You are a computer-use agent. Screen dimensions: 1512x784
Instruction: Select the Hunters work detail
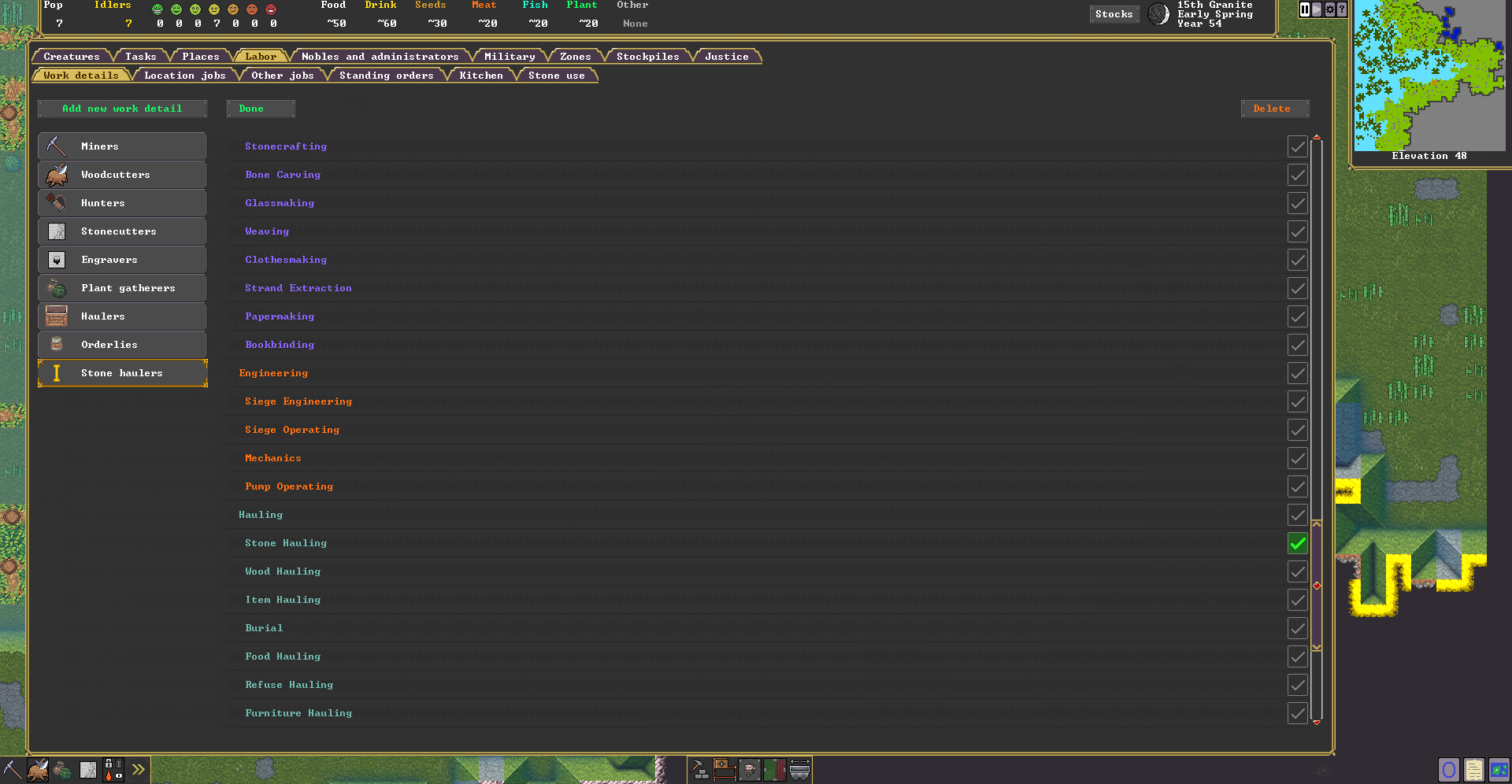pos(123,203)
